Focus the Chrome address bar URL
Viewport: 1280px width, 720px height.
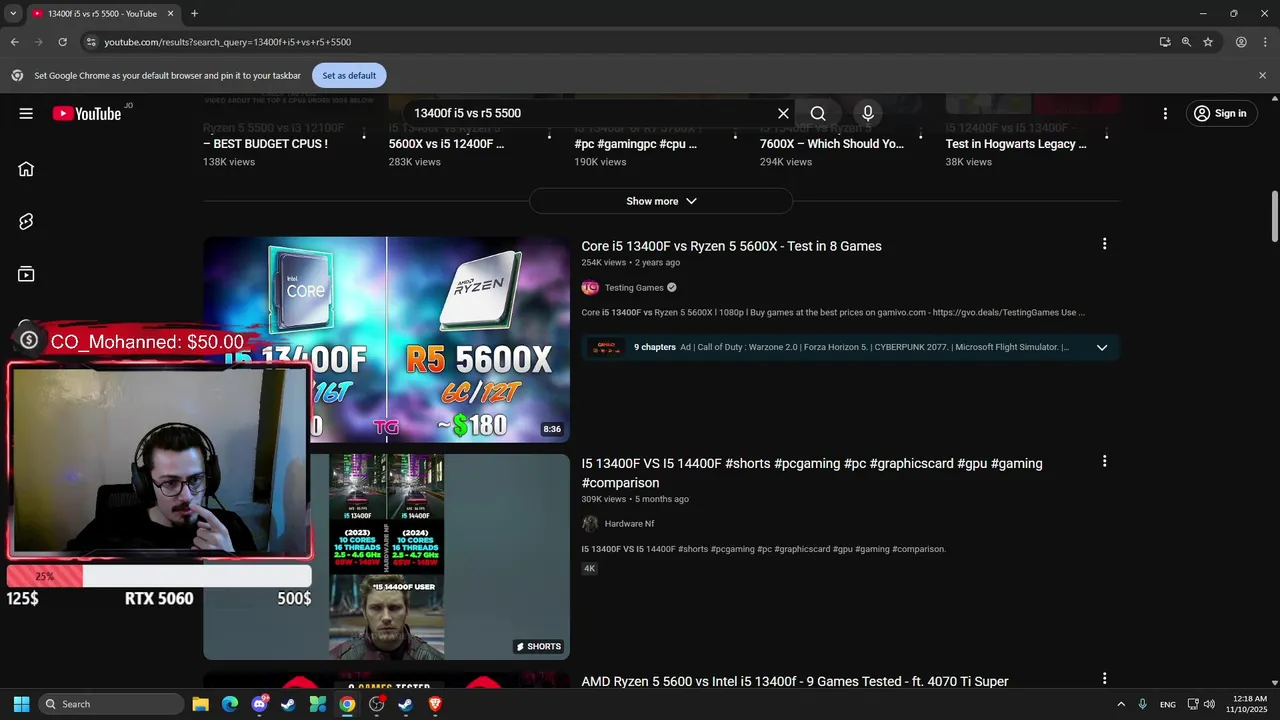[x=228, y=42]
